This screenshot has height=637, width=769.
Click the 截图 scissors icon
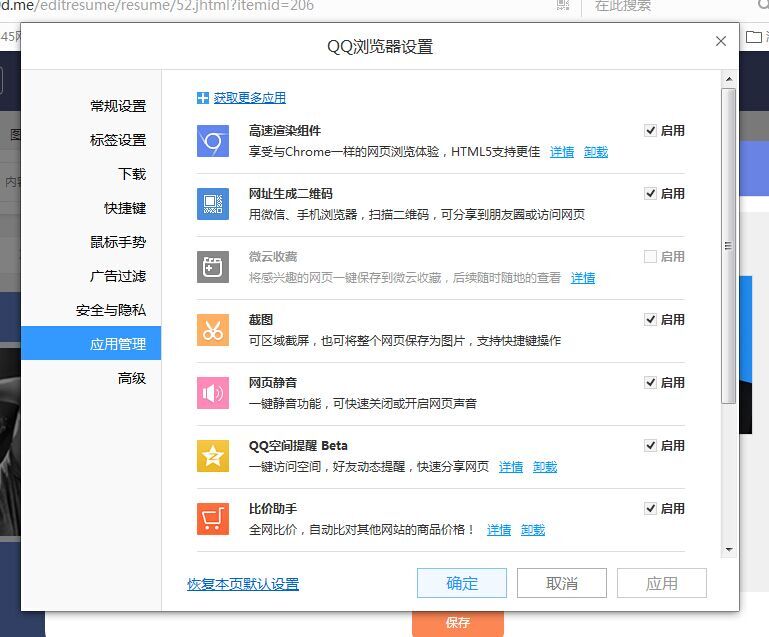click(x=213, y=330)
